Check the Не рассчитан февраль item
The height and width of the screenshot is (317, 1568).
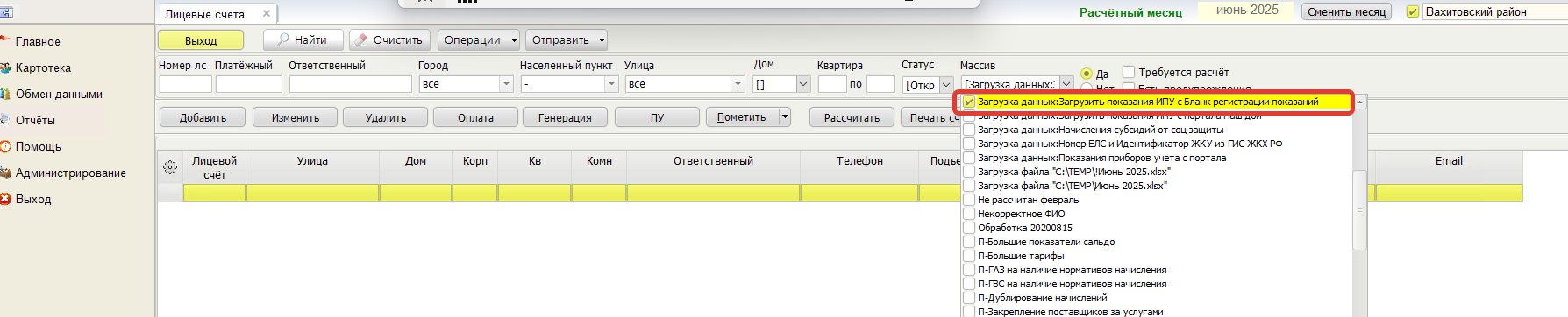point(969,200)
